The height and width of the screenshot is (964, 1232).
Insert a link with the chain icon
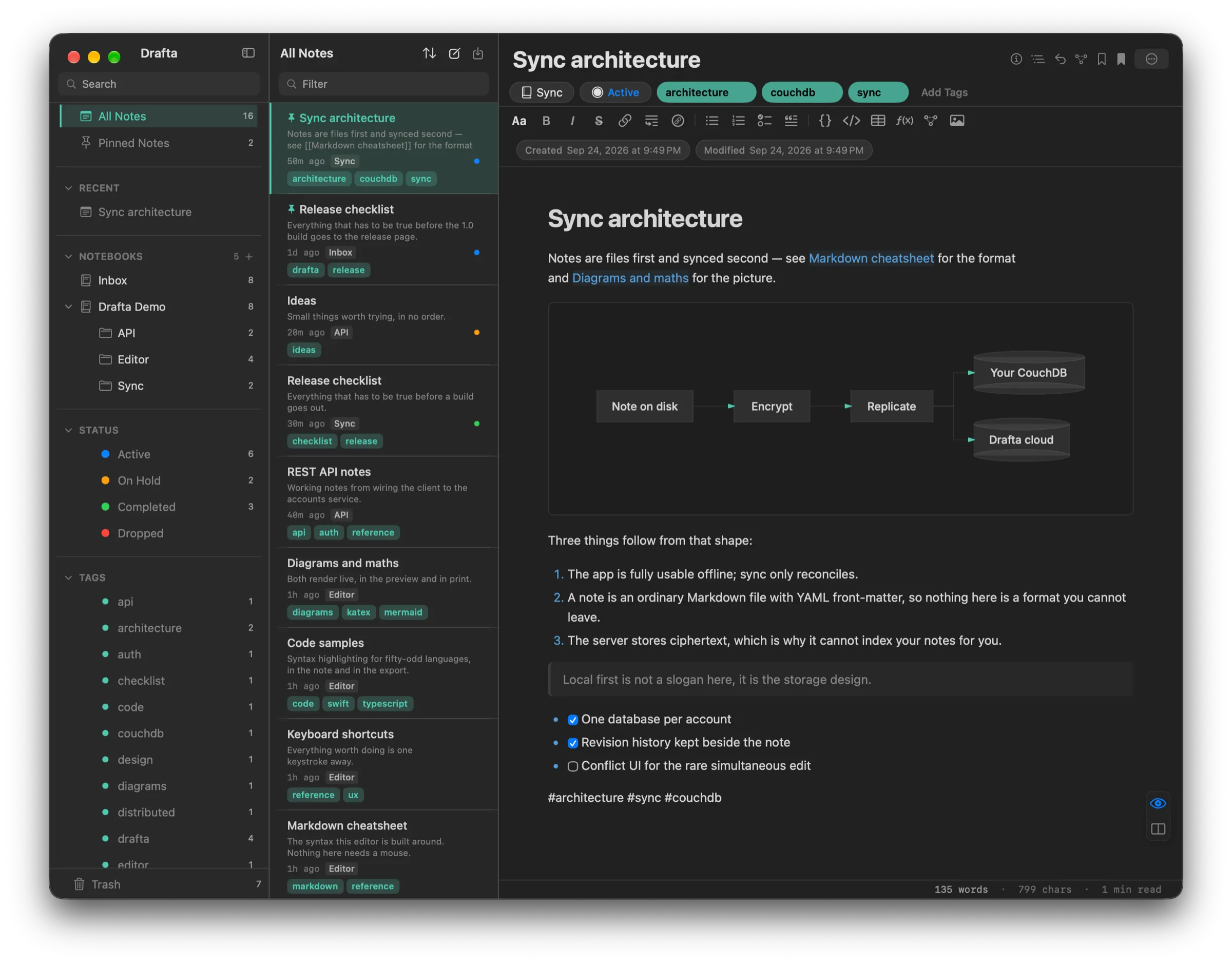pos(625,121)
